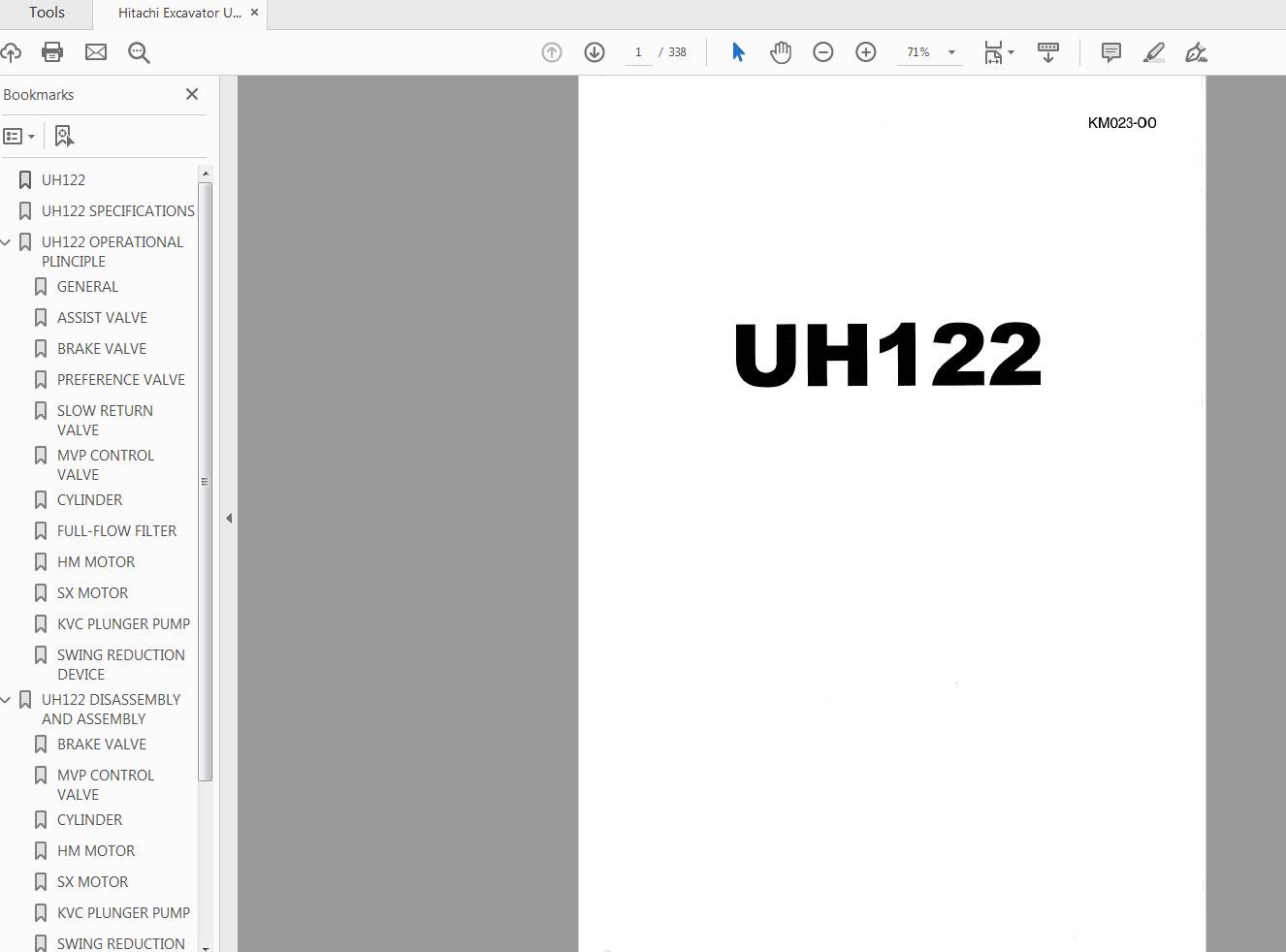Jump to GENERAL bookmark
Screen dimensions: 1286x952
[x=87, y=287]
